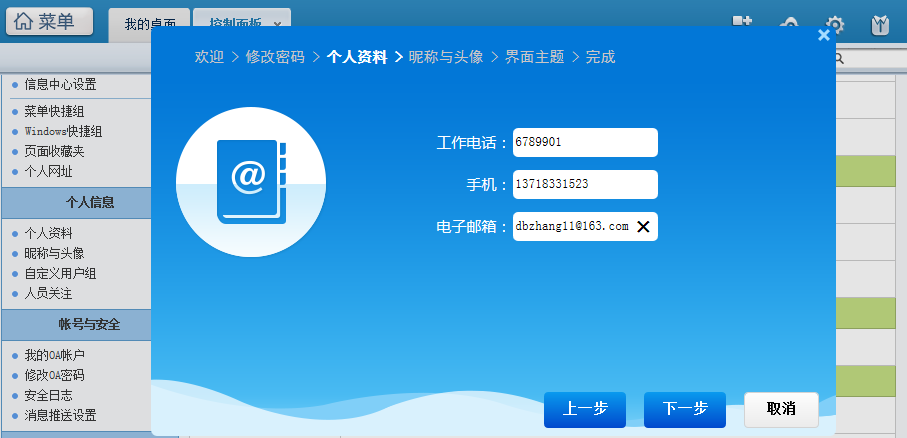Click the 上一步 button
Image resolution: width=907 pixels, height=438 pixels.
(585, 409)
